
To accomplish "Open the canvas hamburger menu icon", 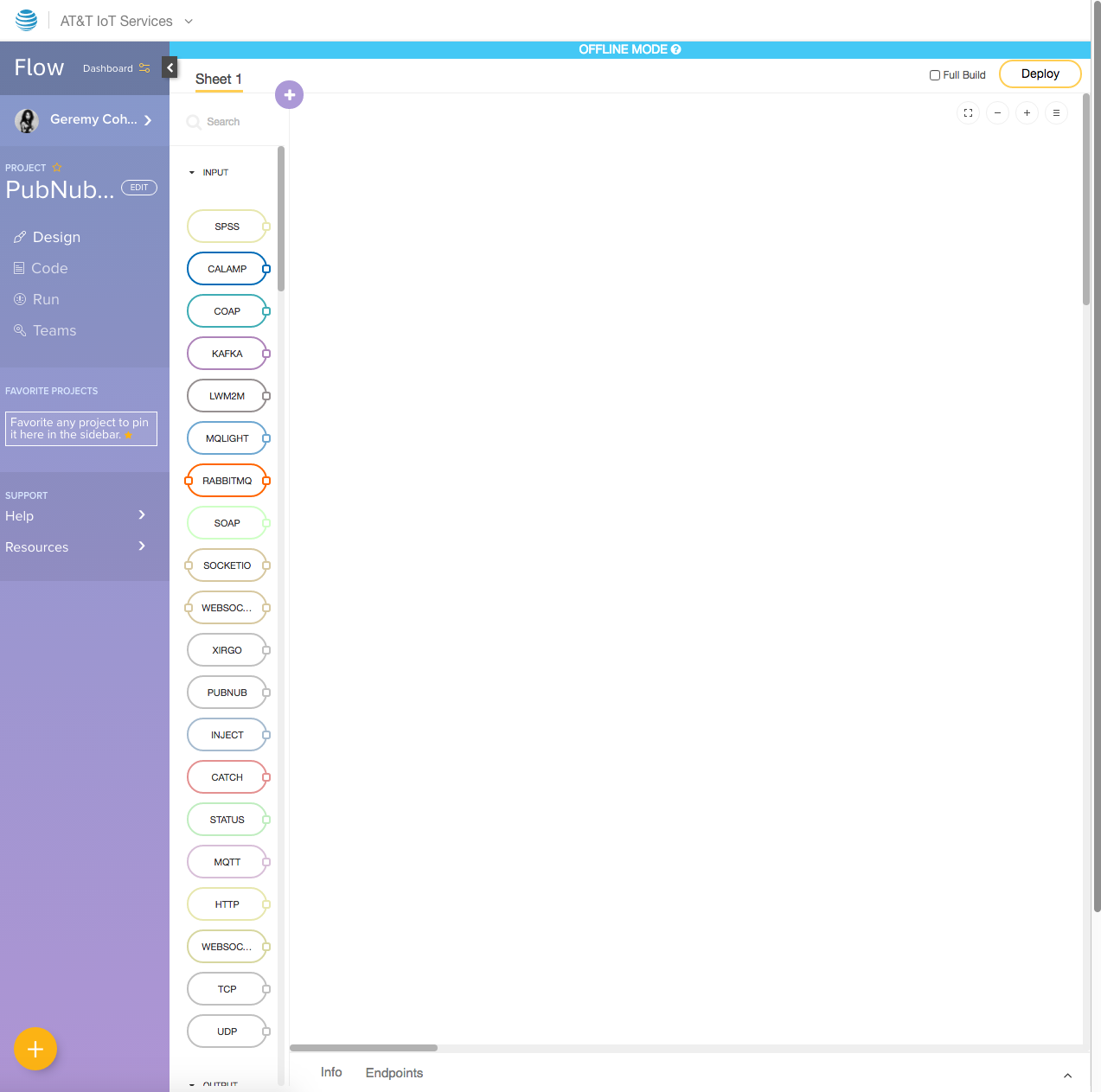I will click(1056, 113).
